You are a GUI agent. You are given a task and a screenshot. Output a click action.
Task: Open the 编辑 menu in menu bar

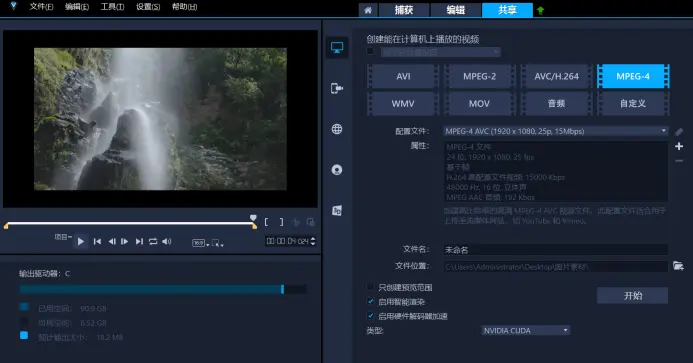pyautogui.click(x=77, y=7)
